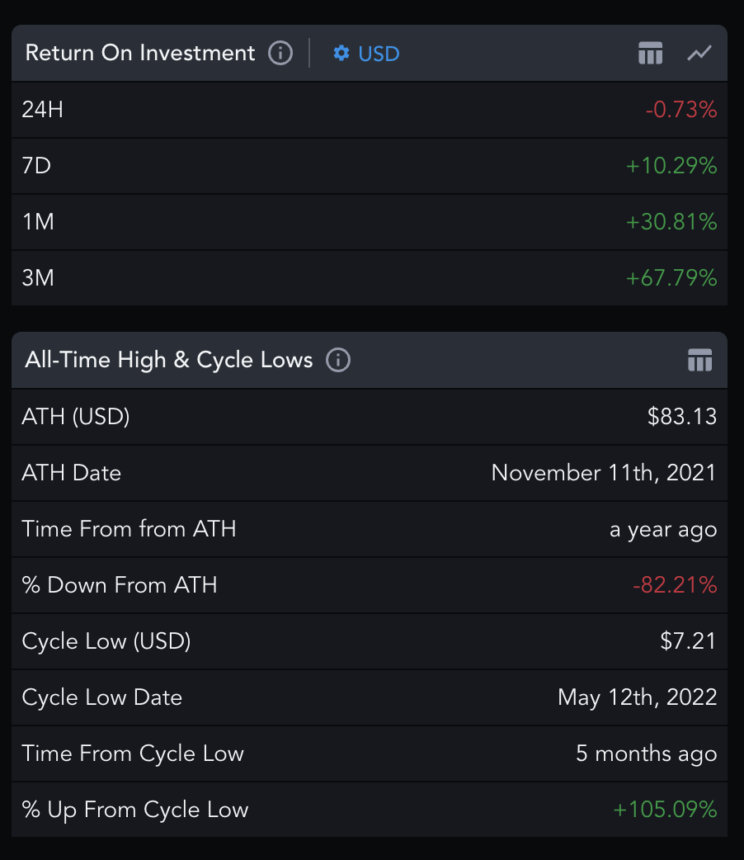Open the USD currency settings gear
Screen dimensions: 744x860
point(341,53)
